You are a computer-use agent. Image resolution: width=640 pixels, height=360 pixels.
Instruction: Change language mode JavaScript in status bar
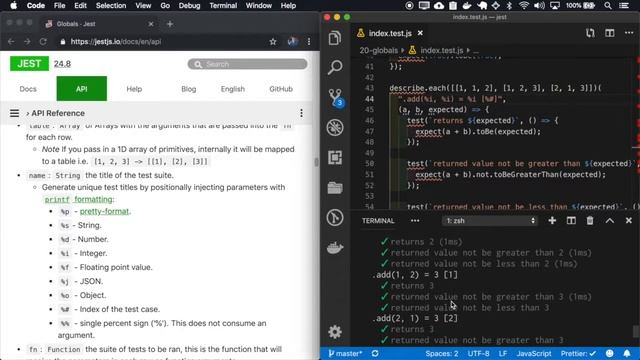tap(533, 353)
